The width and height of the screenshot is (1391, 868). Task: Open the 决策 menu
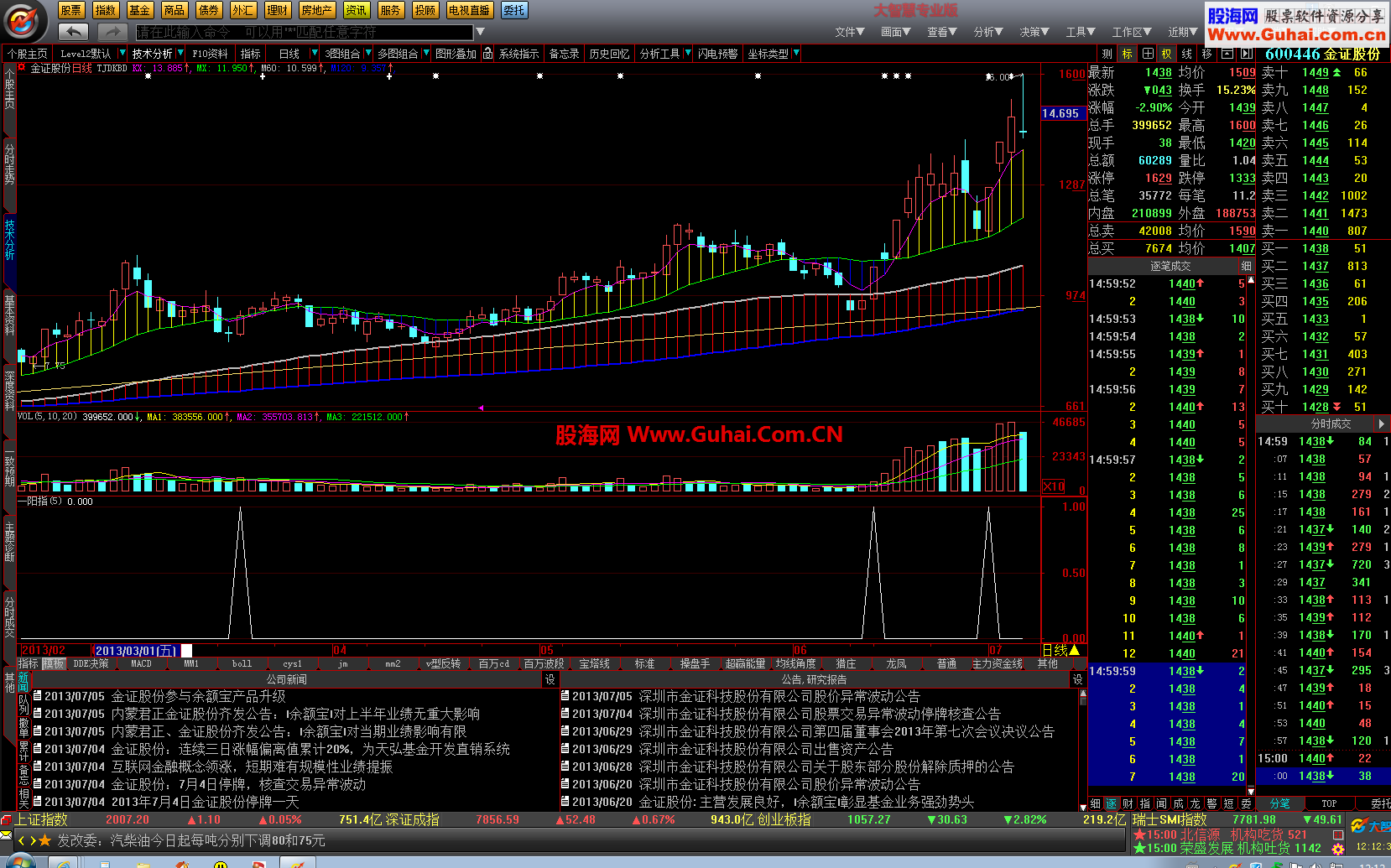(1034, 32)
